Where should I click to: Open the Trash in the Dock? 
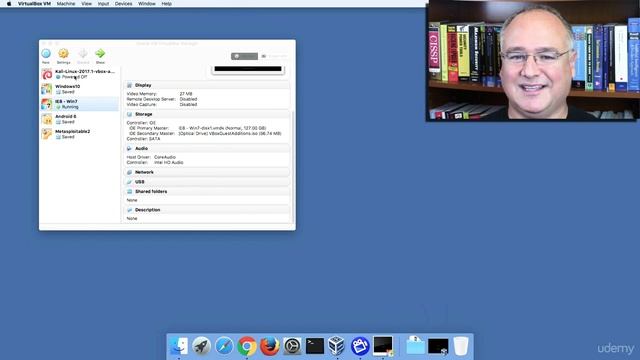pos(461,346)
